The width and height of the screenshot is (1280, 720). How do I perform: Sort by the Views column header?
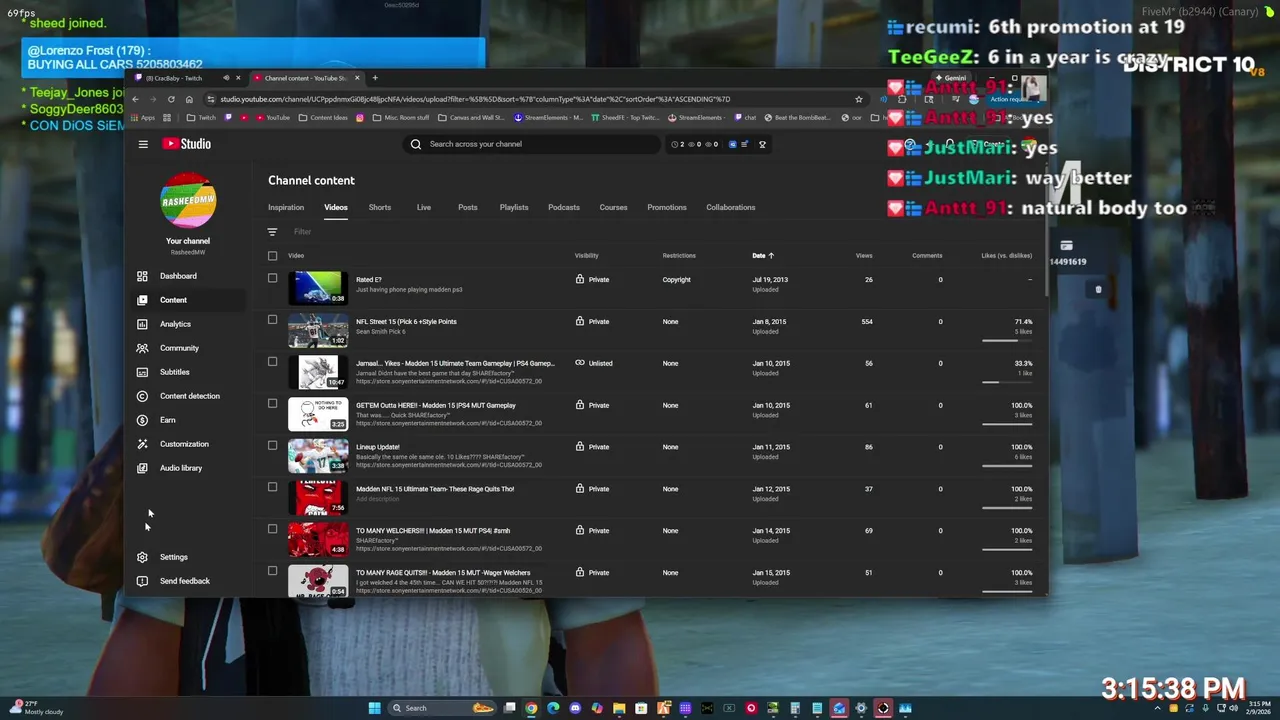864,256
